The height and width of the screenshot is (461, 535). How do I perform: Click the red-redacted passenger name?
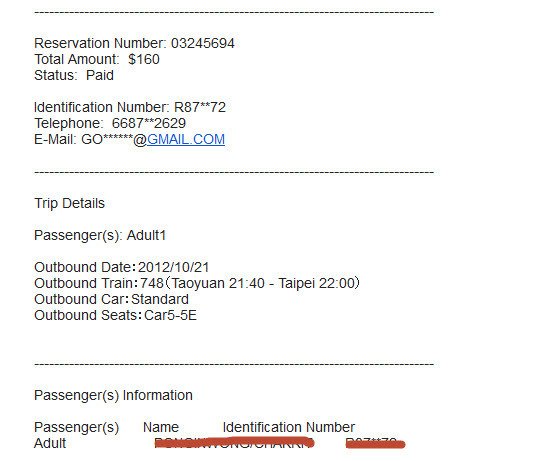click(234, 443)
